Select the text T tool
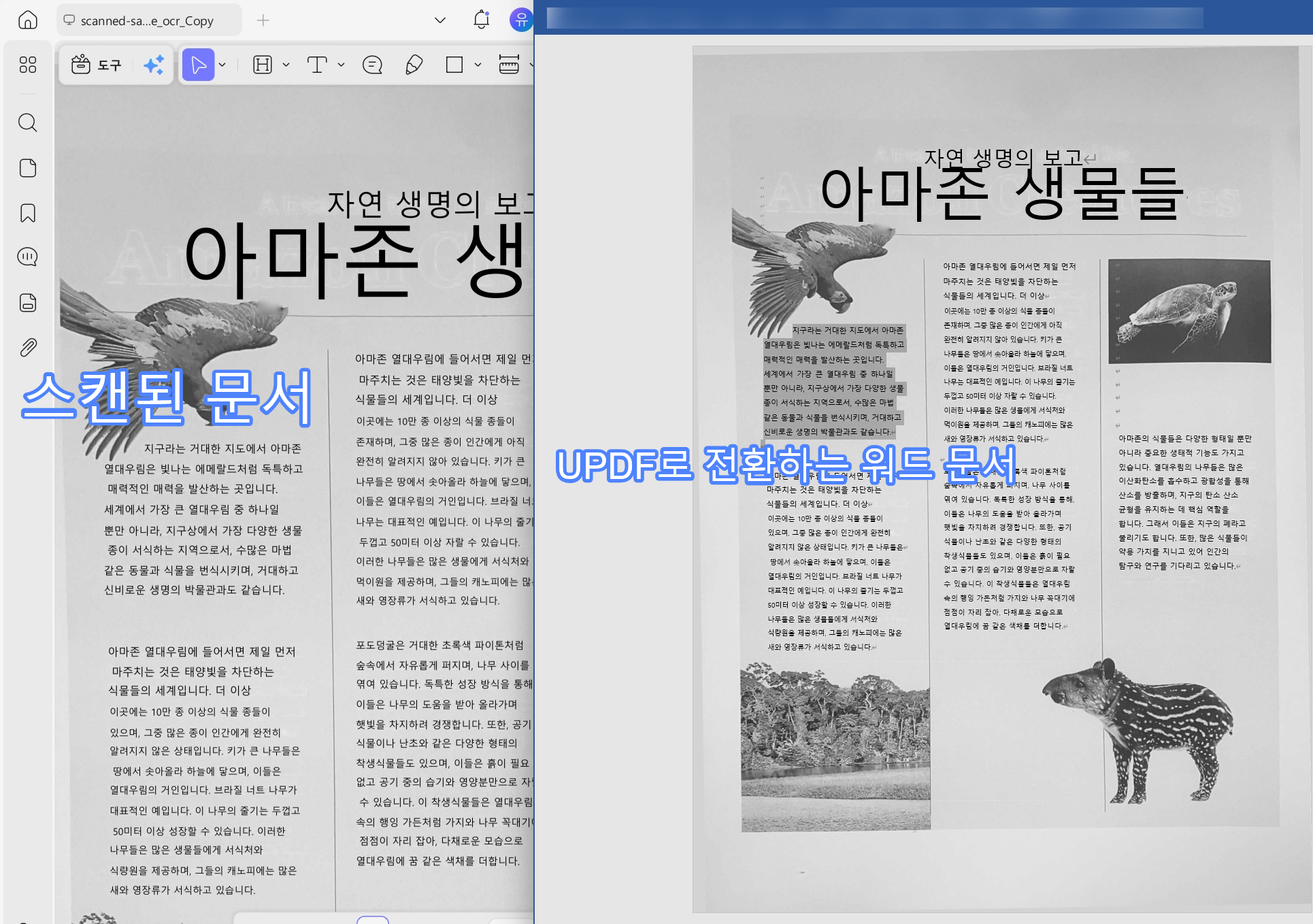Image resolution: width=1313 pixels, height=924 pixels. [x=317, y=65]
